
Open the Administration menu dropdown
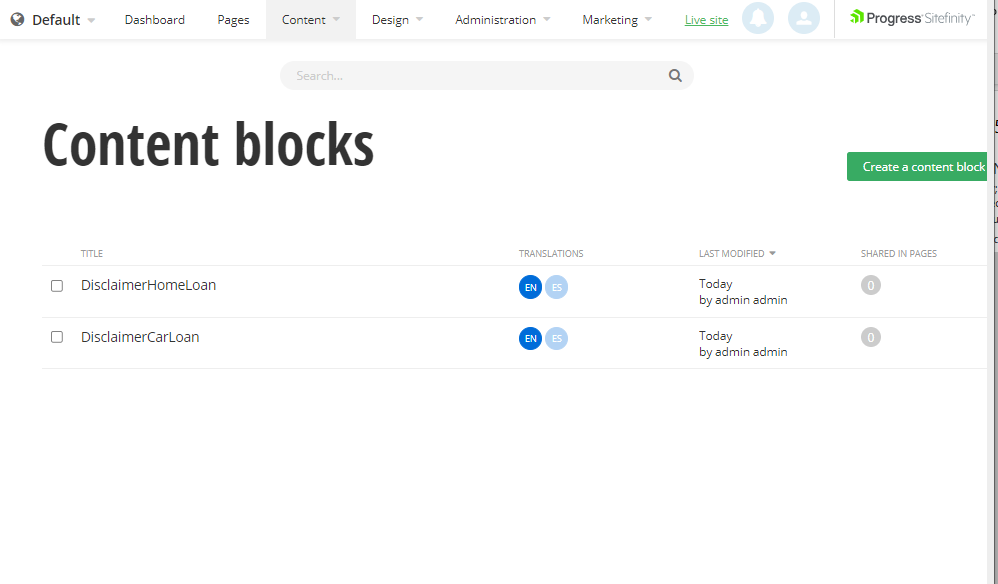pyautogui.click(x=502, y=20)
